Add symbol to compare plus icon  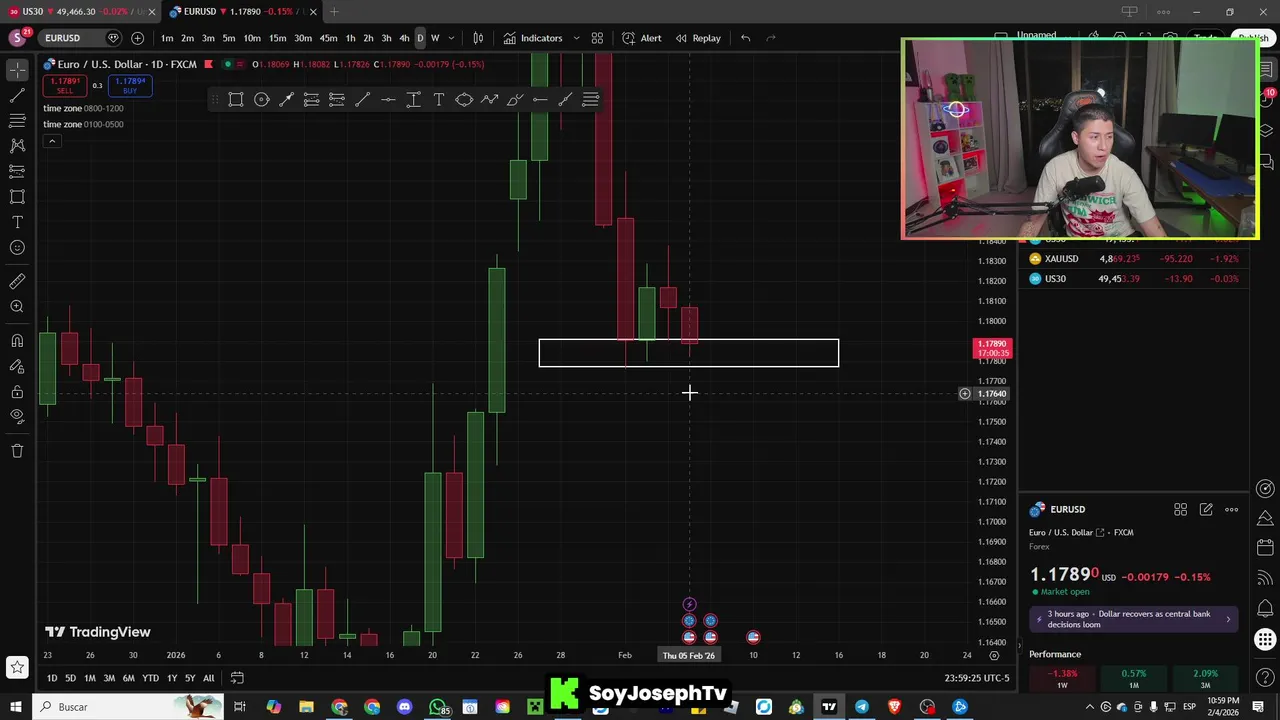(137, 38)
